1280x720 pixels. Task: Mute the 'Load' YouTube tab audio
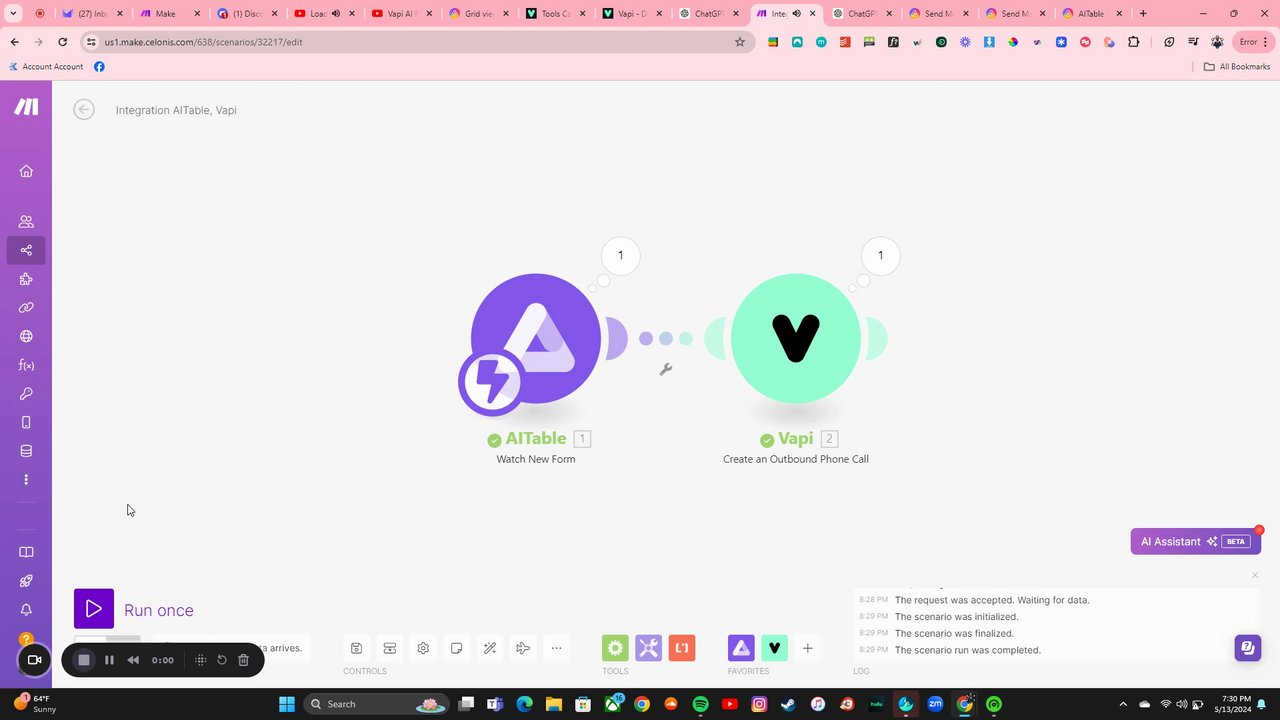(x=335, y=14)
